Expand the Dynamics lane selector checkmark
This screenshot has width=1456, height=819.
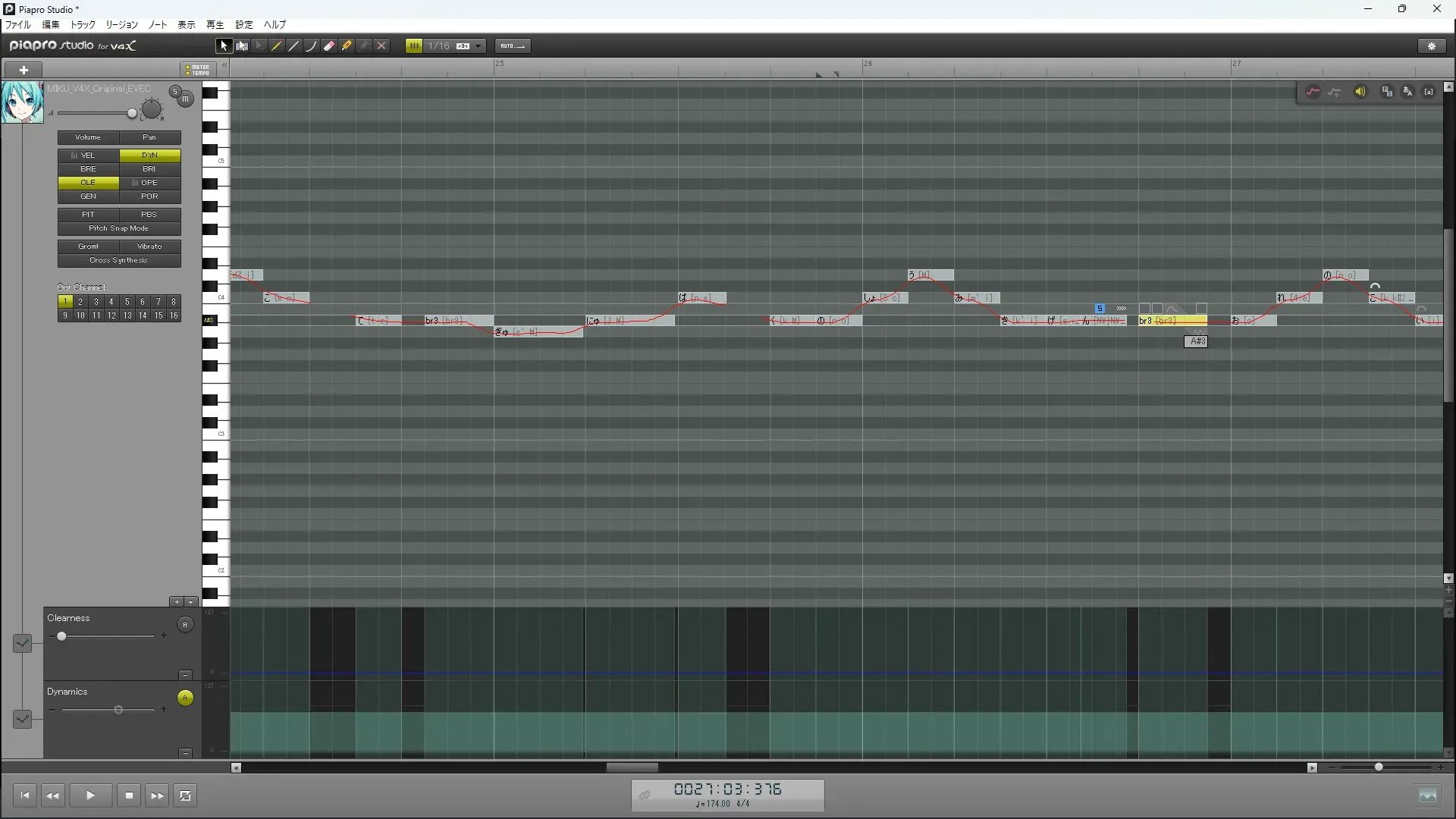(x=22, y=718)
